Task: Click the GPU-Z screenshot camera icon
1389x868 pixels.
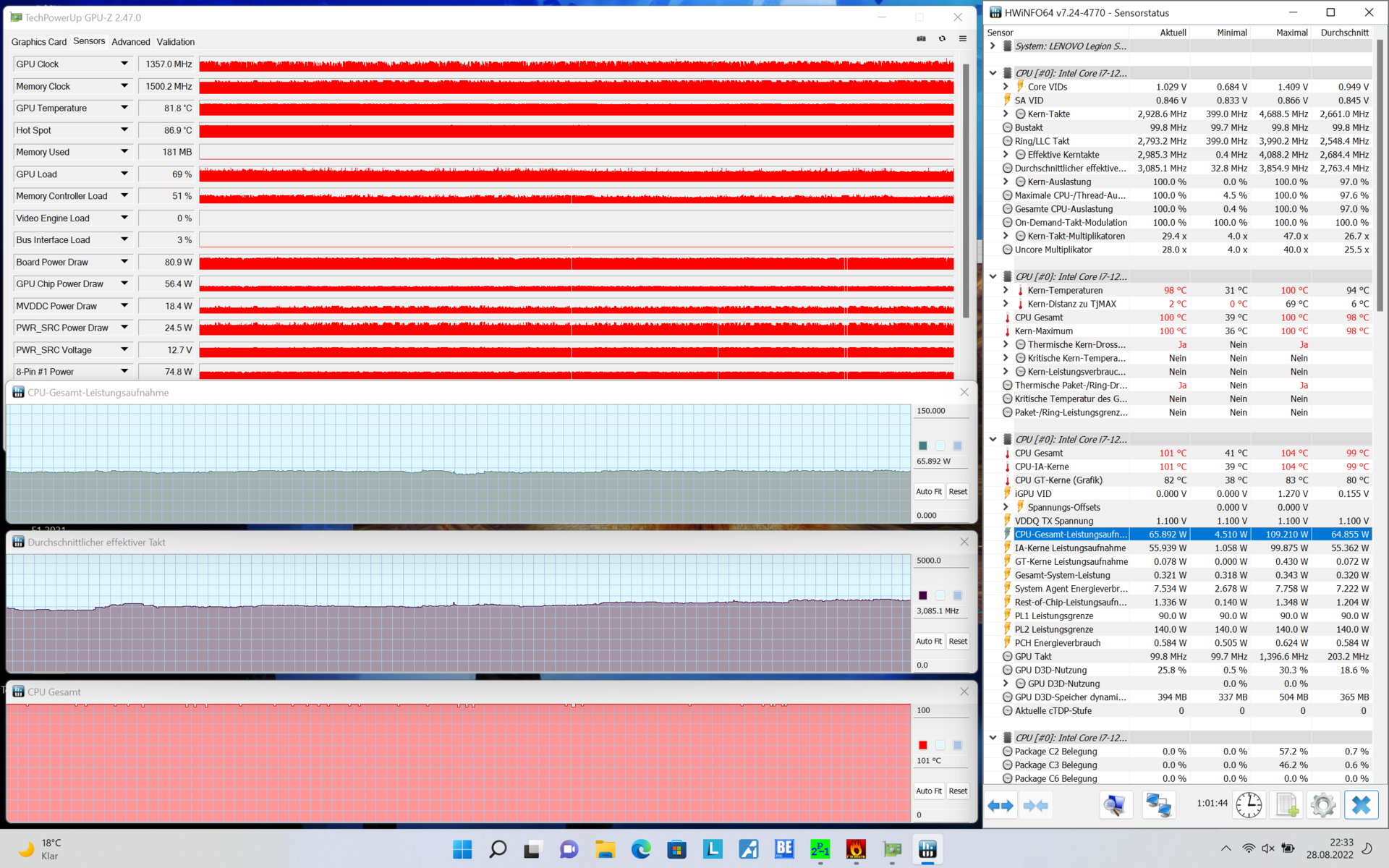Action: 921,39
